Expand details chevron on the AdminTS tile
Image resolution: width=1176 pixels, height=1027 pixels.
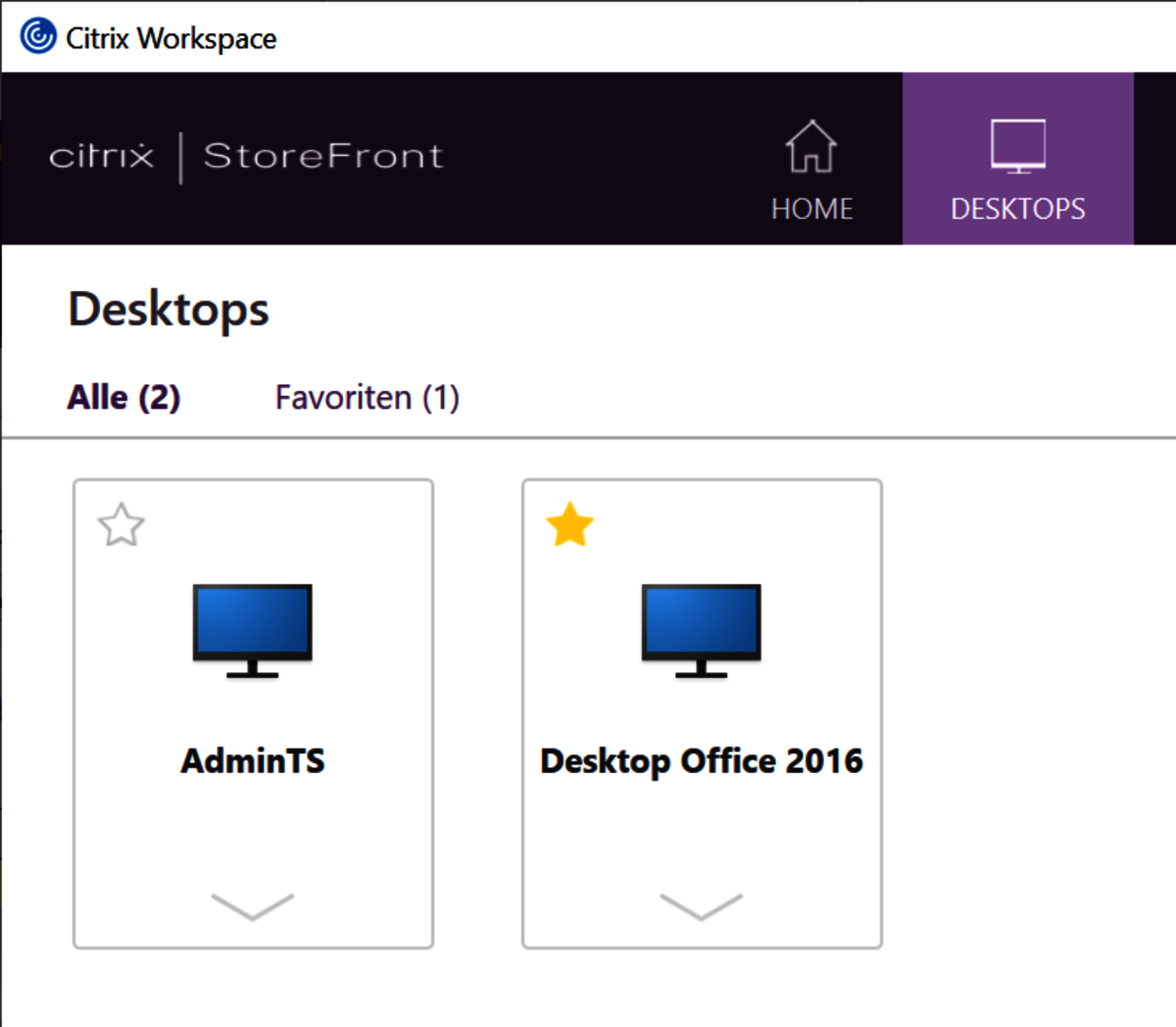[x=252, y=906]
